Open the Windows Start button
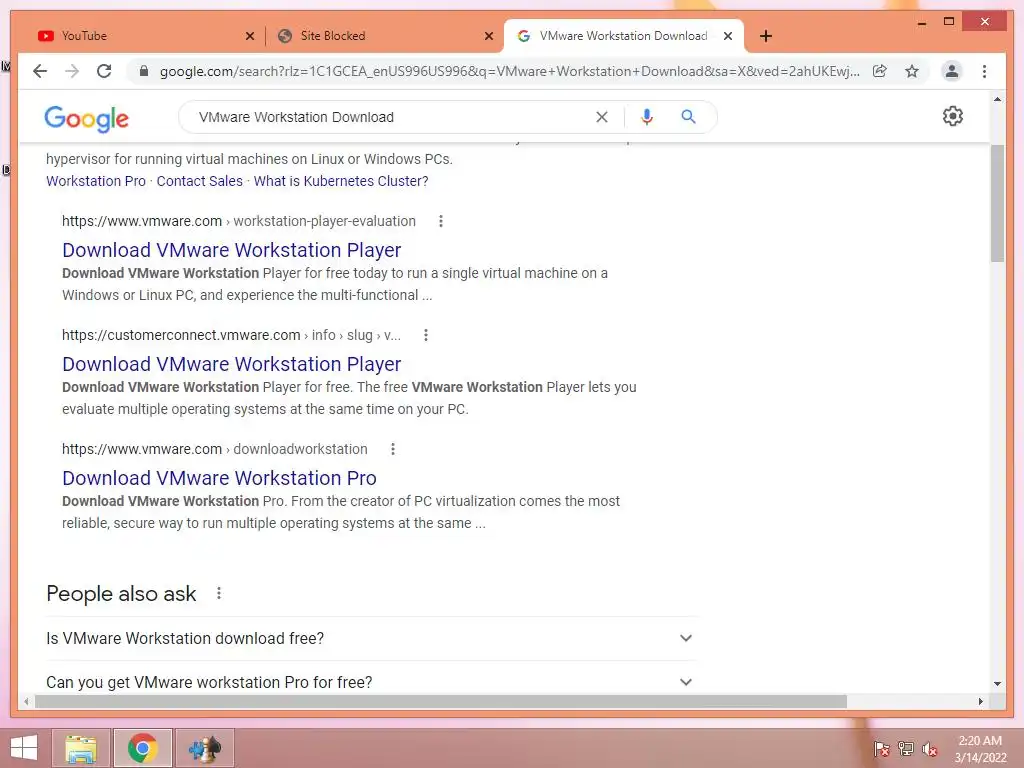 click(x=24, y=748)
